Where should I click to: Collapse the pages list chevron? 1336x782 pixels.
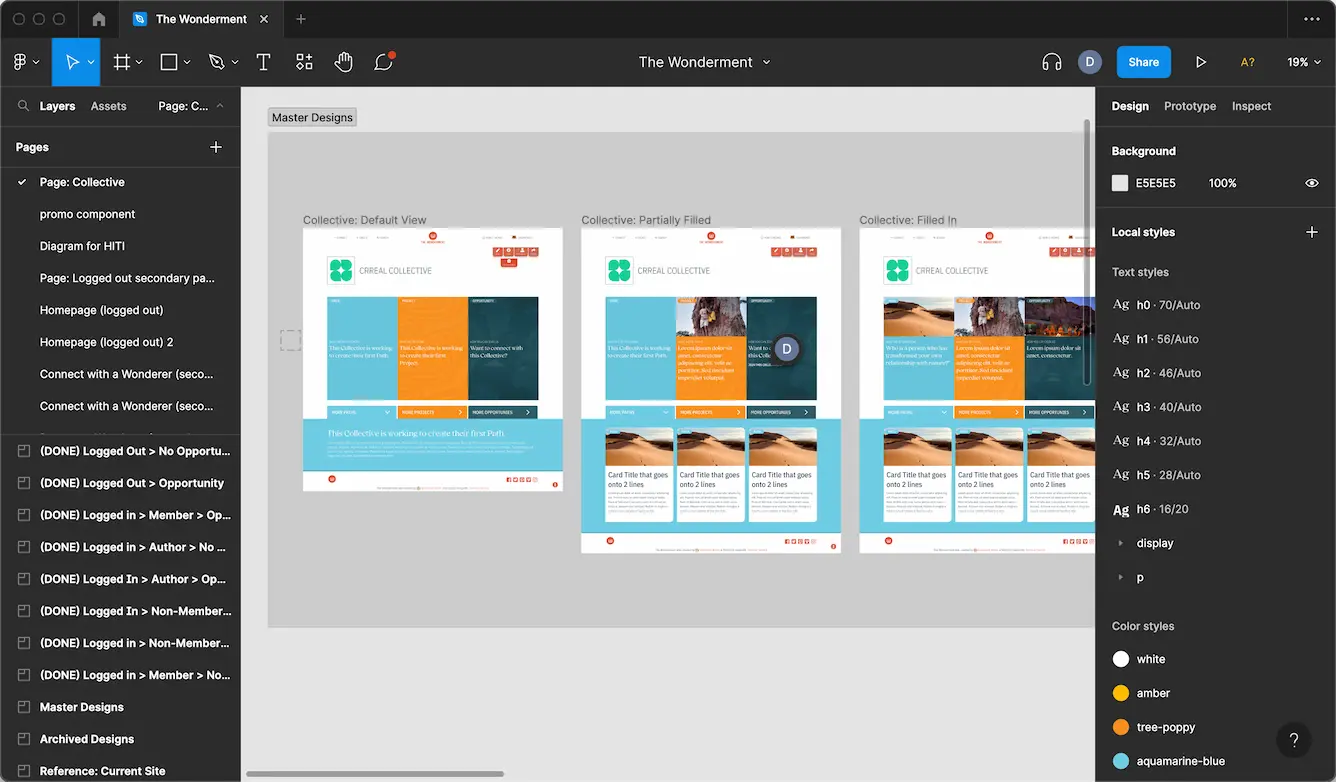(220, 106)
